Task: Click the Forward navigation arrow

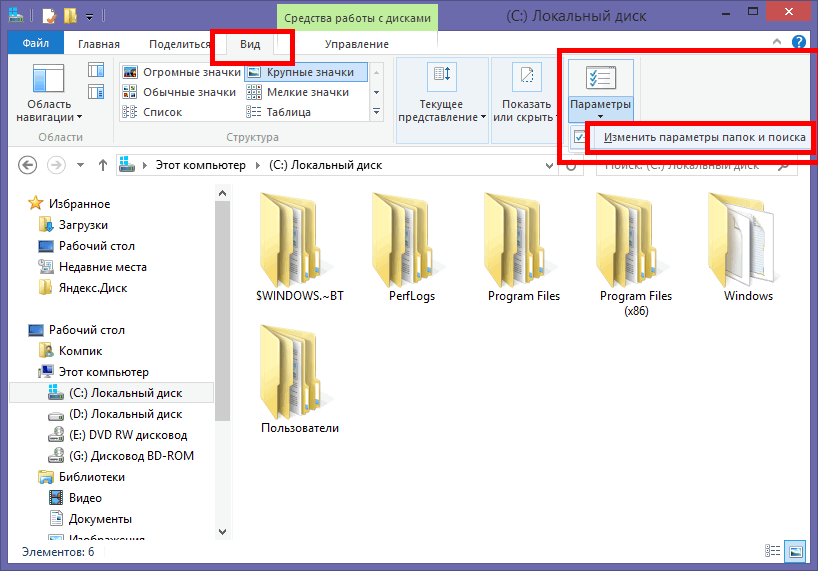Action: (x=56, y=165)
